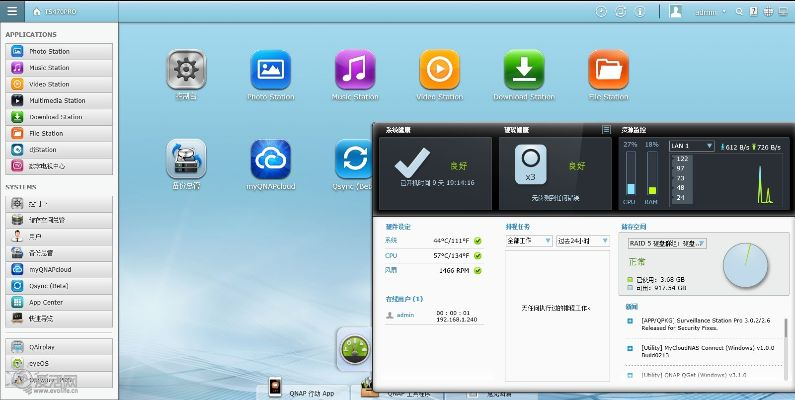Select Music Station in Applications sidebar

(x=59, y=67)
